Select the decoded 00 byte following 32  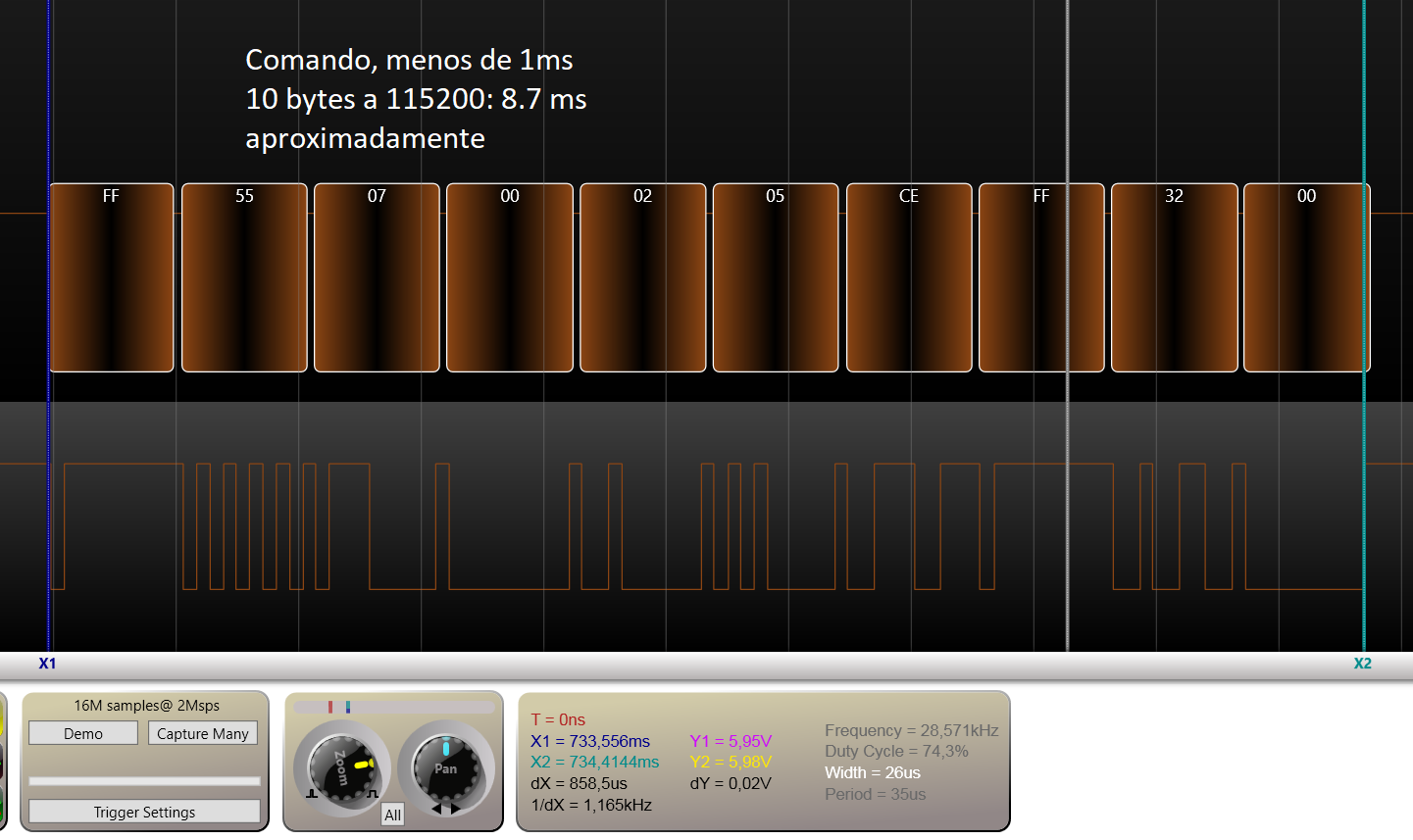pos(1307,277)
